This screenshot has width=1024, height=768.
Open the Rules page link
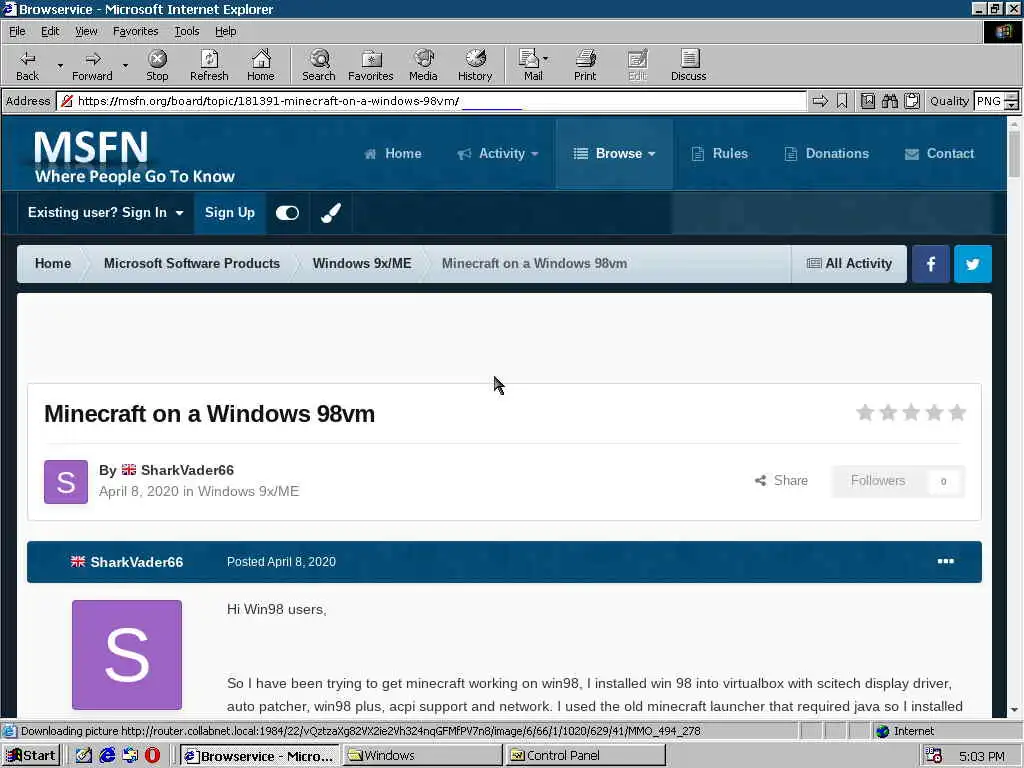click(720, 153)
